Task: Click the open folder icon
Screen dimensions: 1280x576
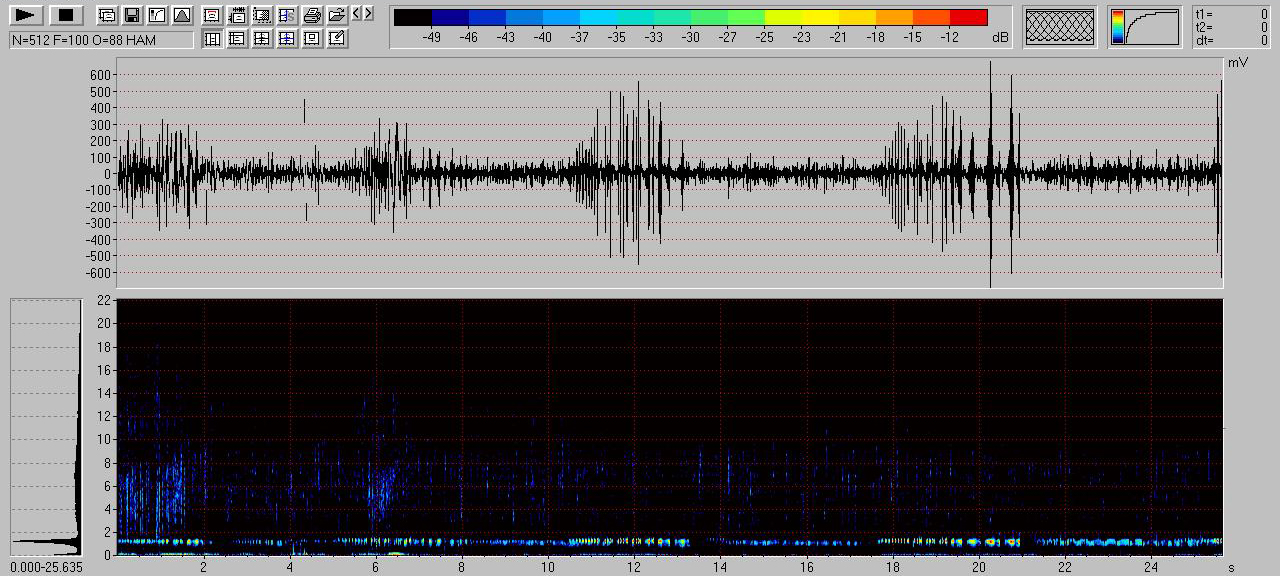Action: [x=337, y=15]
